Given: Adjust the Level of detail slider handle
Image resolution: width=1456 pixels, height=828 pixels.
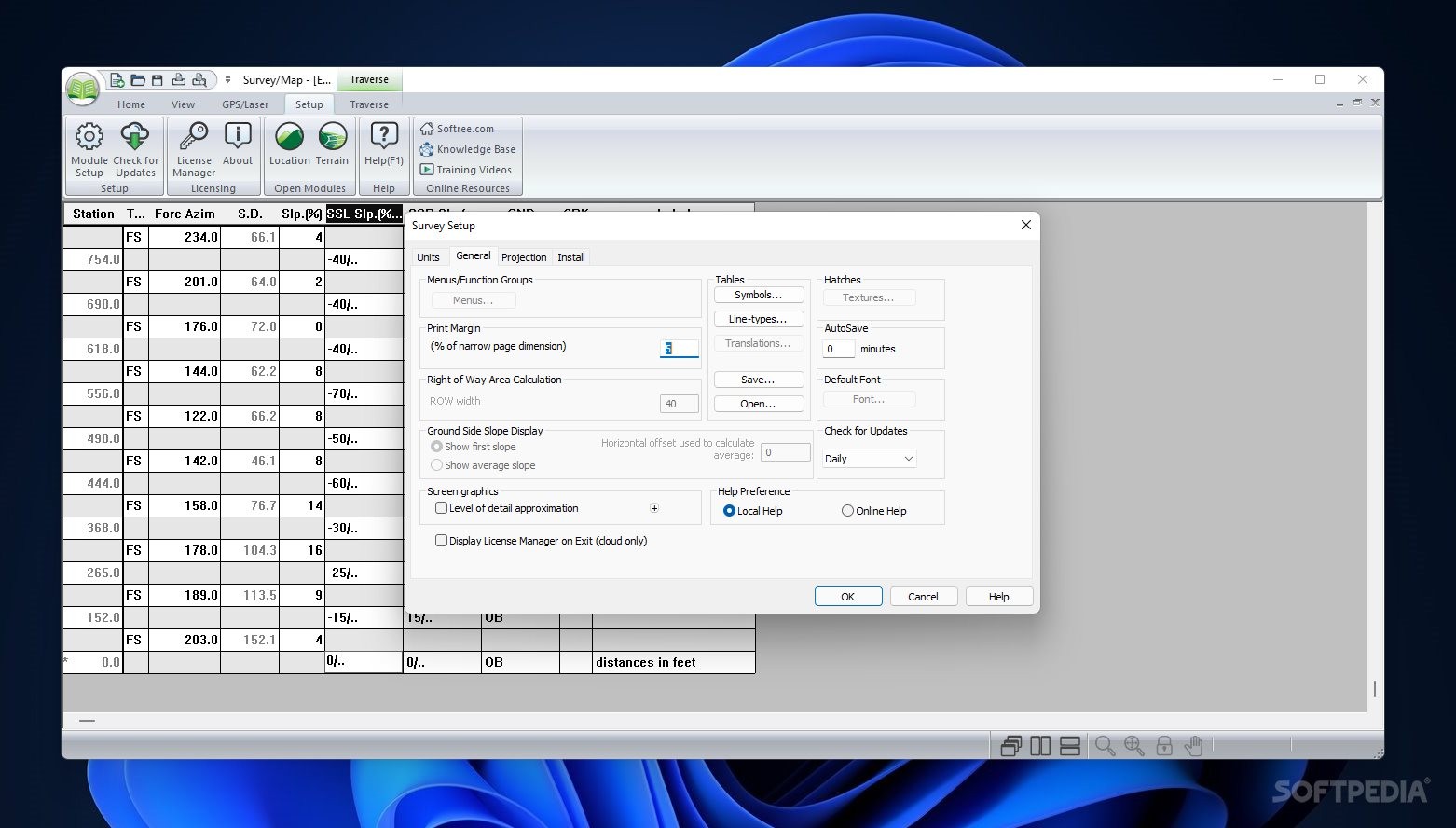Looking at the screenshot, I should 654,508.
